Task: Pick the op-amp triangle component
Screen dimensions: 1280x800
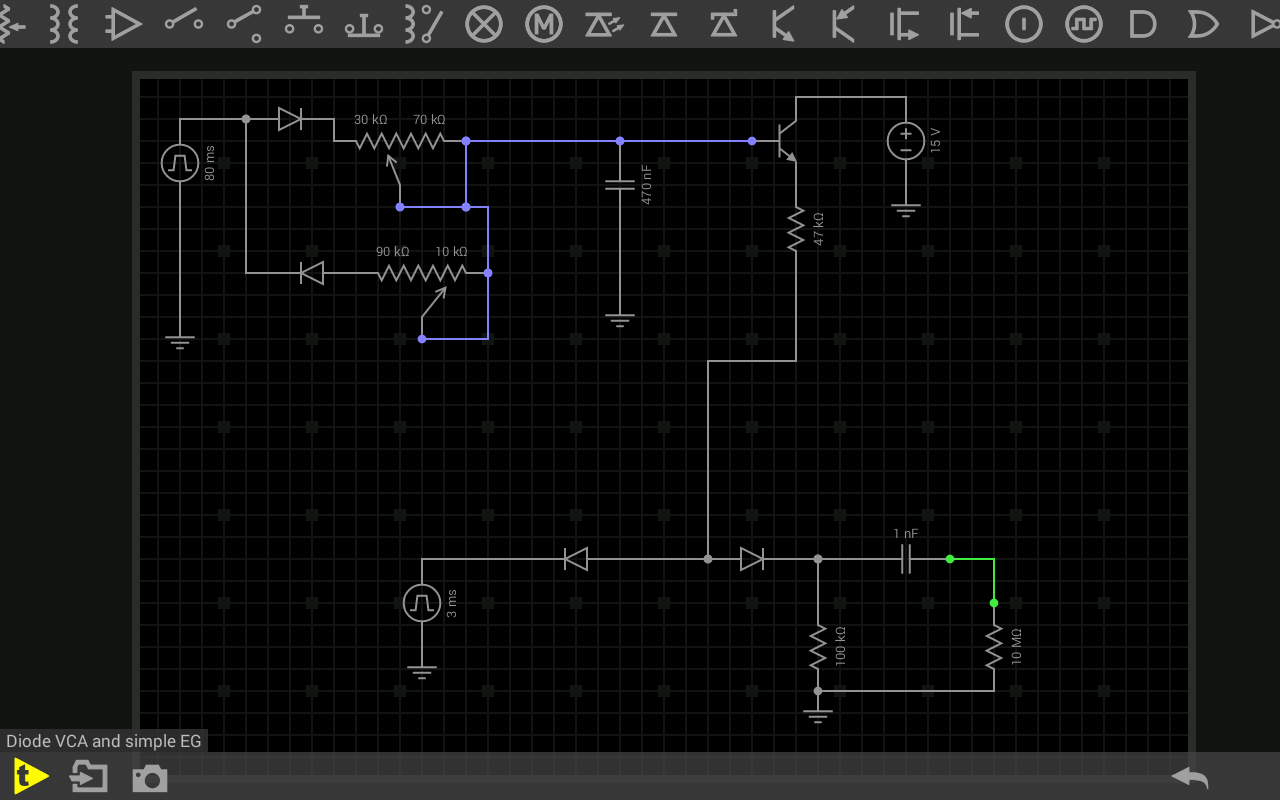Action: point(124,24)
